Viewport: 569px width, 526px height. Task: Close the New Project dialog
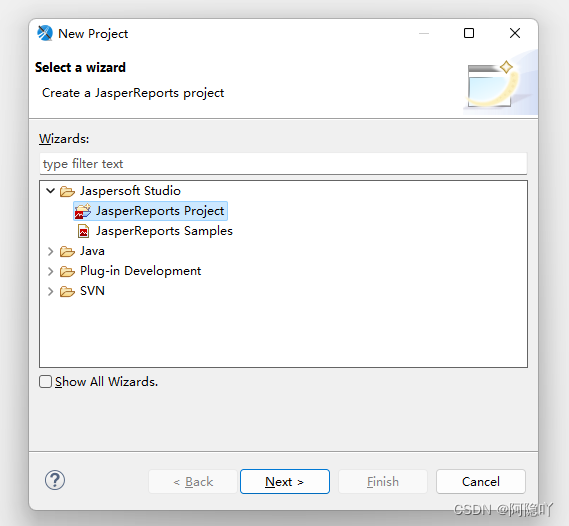coord(515,33)
